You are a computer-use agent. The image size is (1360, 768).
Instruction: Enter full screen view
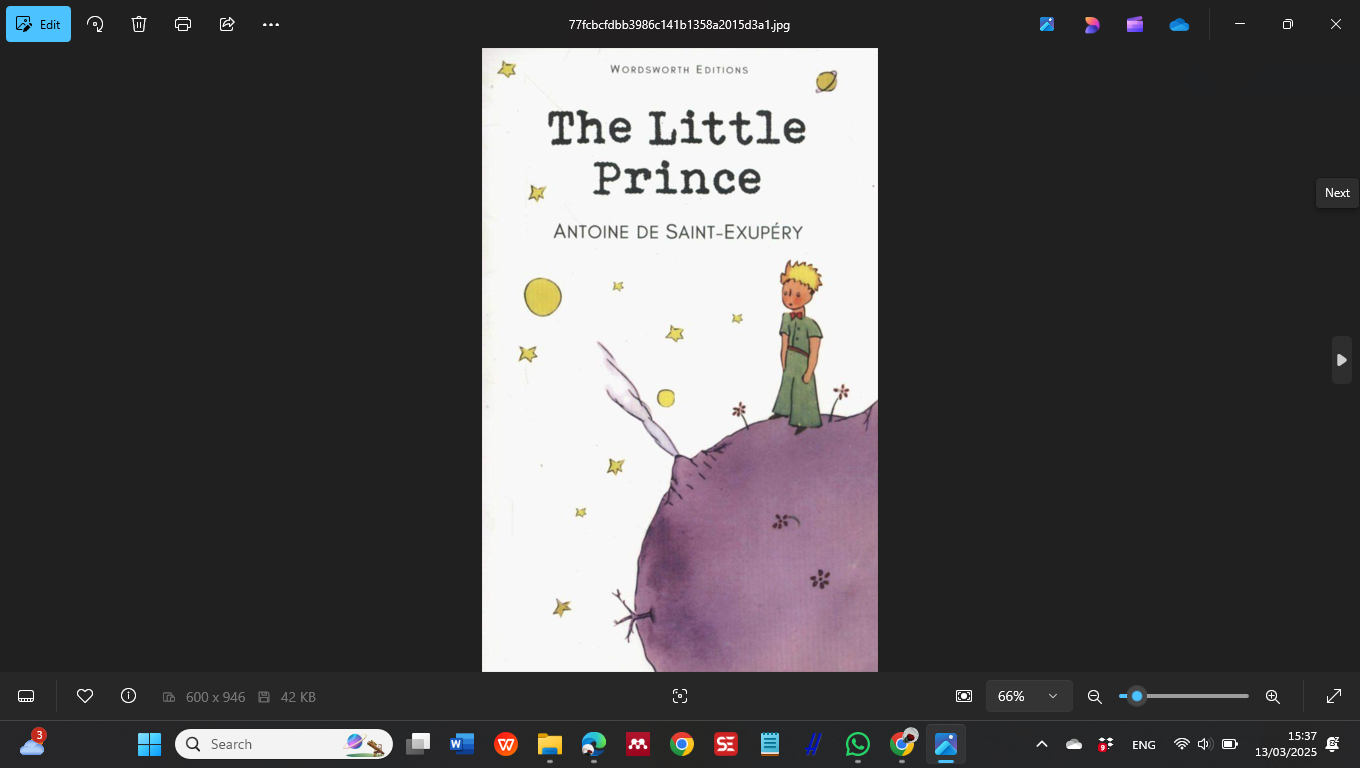[x=1334, y=696]
